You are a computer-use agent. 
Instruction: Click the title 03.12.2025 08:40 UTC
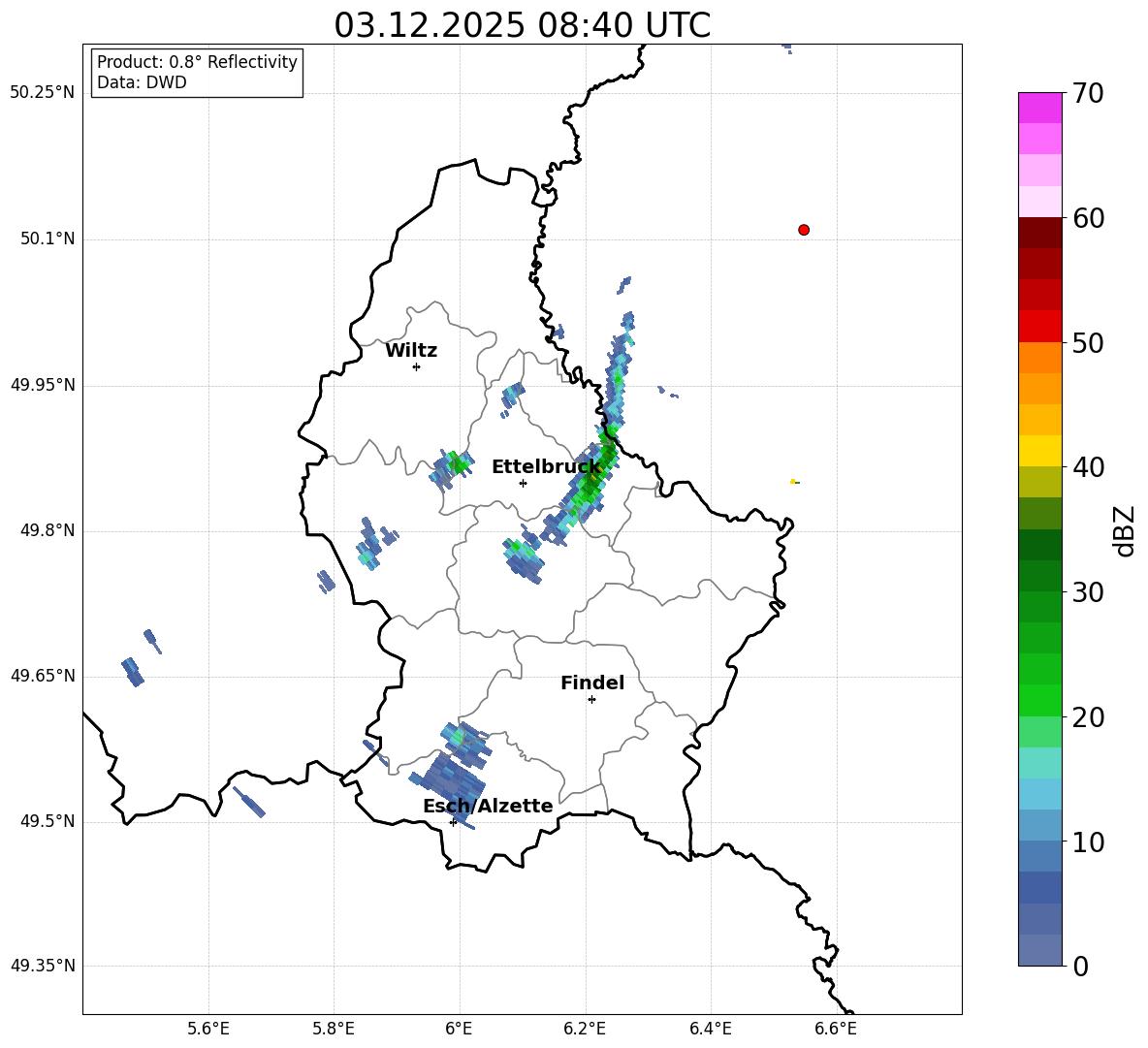coord(522,25)
